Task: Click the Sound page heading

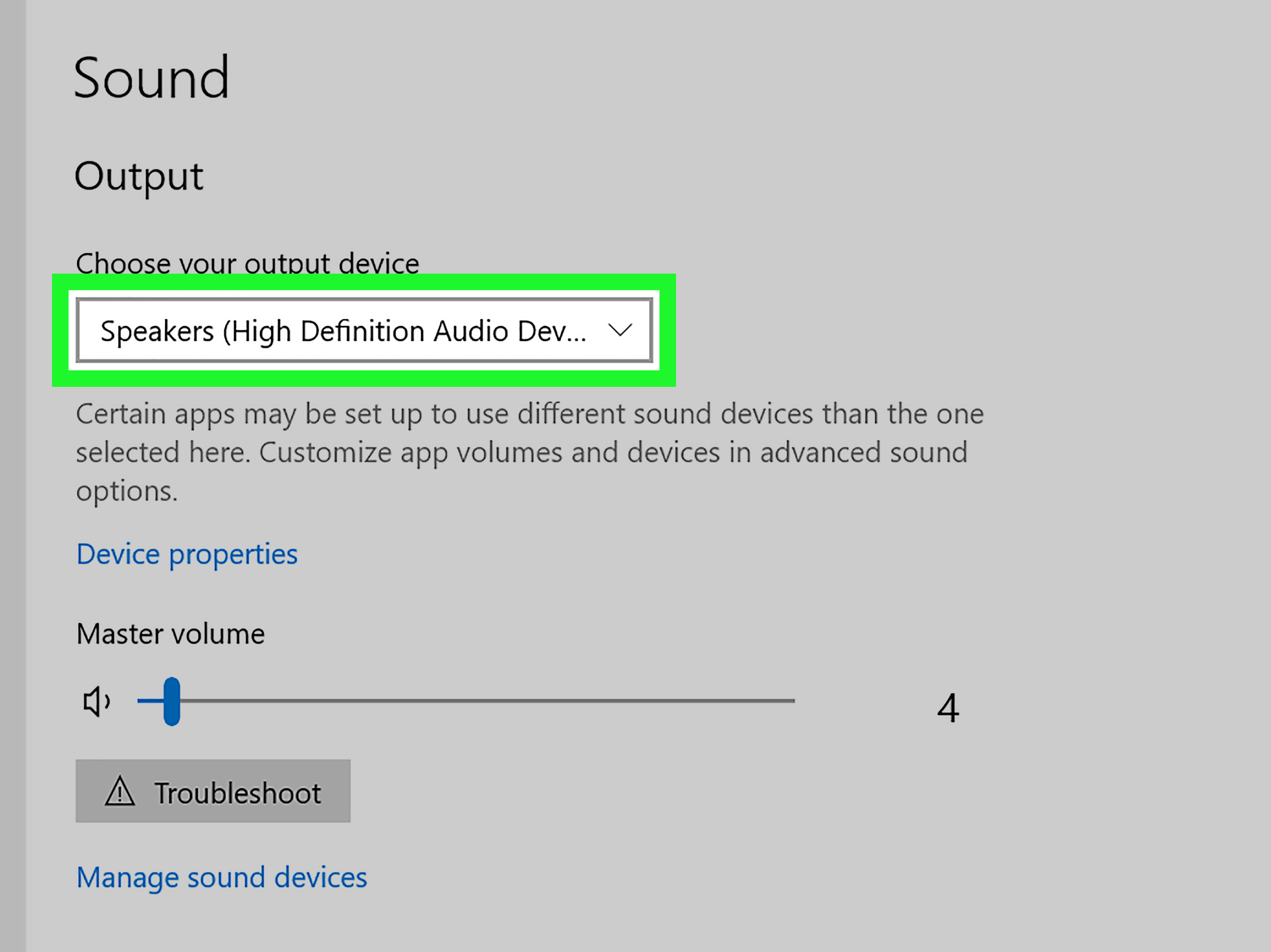Action: 152,77
